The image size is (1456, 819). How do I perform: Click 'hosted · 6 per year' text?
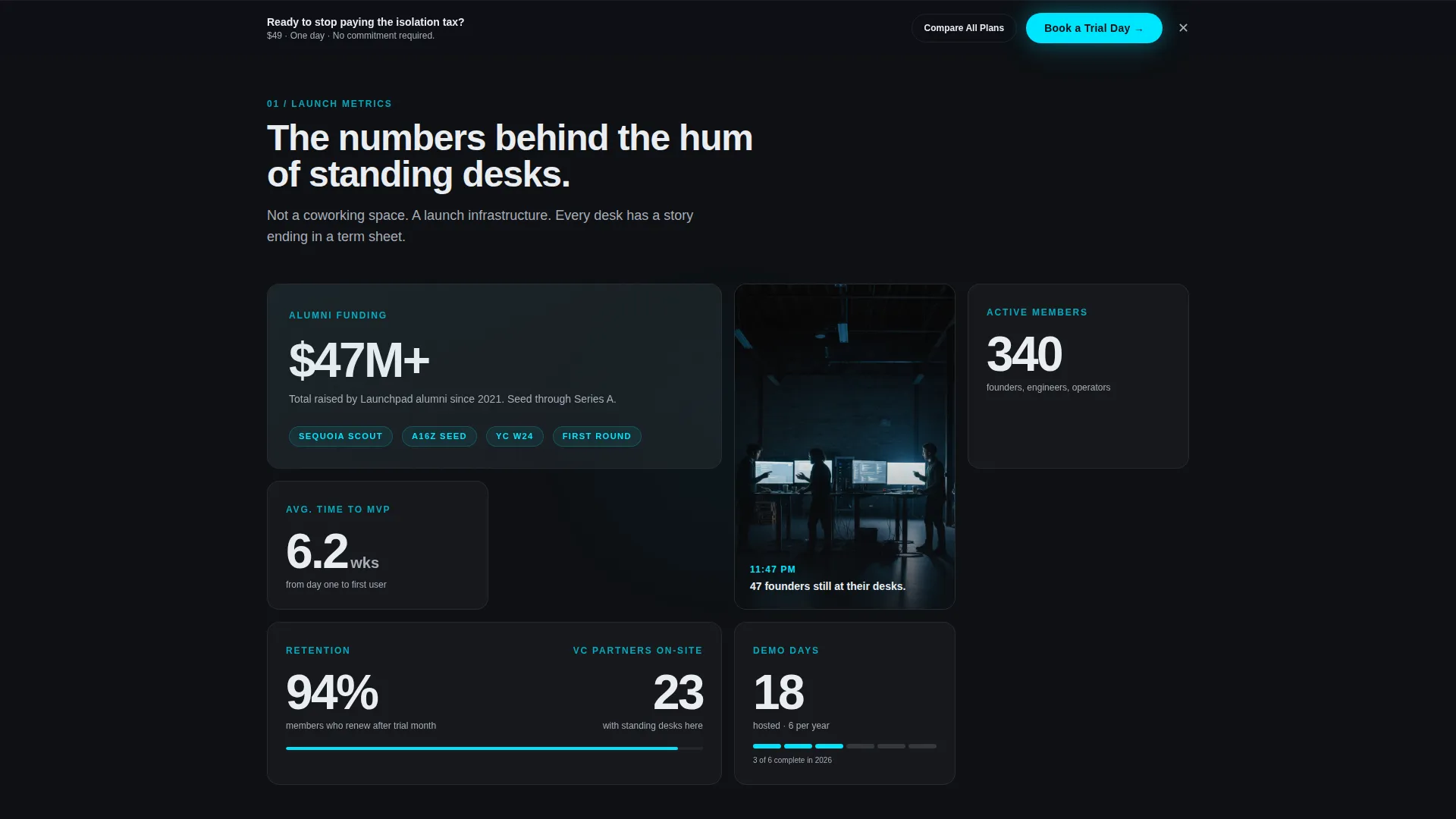[x=791, y=726]
